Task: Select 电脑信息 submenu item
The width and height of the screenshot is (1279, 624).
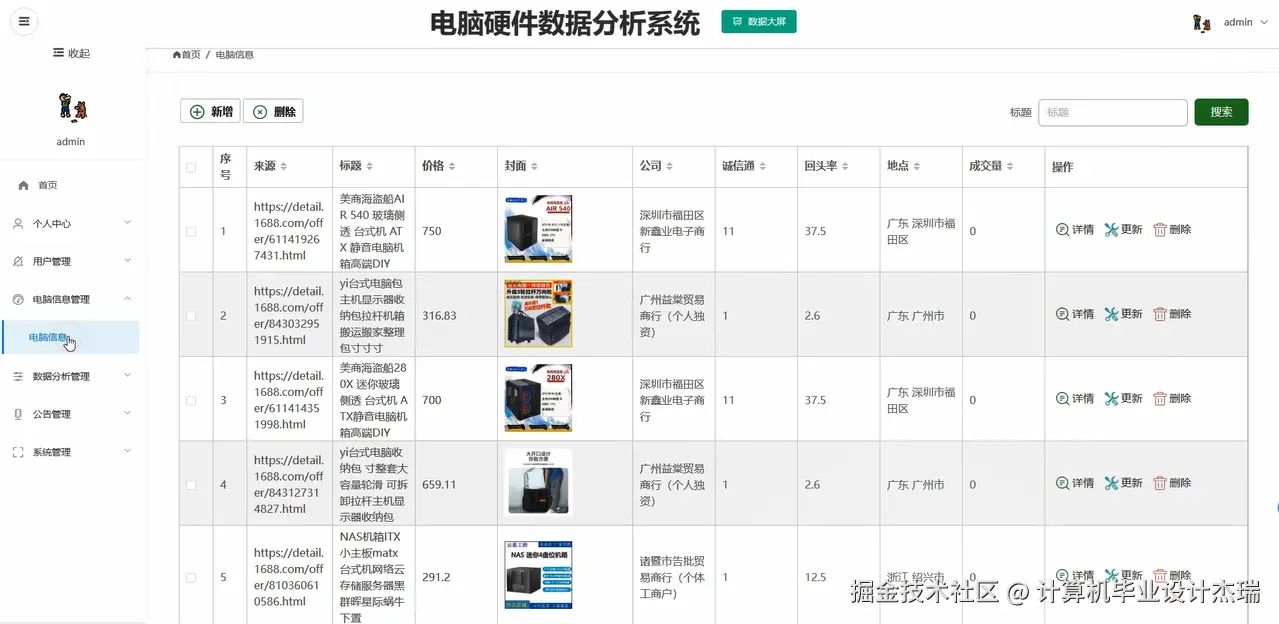Action: click(70, 337)
